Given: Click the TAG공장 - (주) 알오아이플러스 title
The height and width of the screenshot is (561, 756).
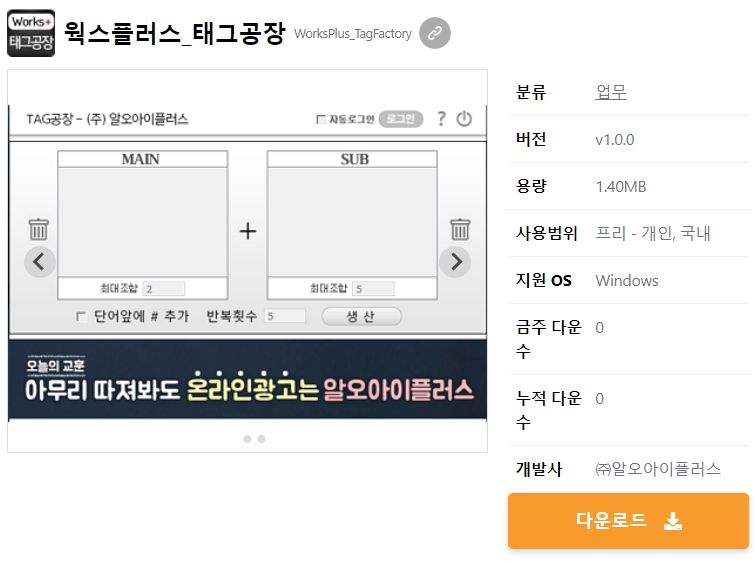Looking at the screenshot, I should point(107,119).
